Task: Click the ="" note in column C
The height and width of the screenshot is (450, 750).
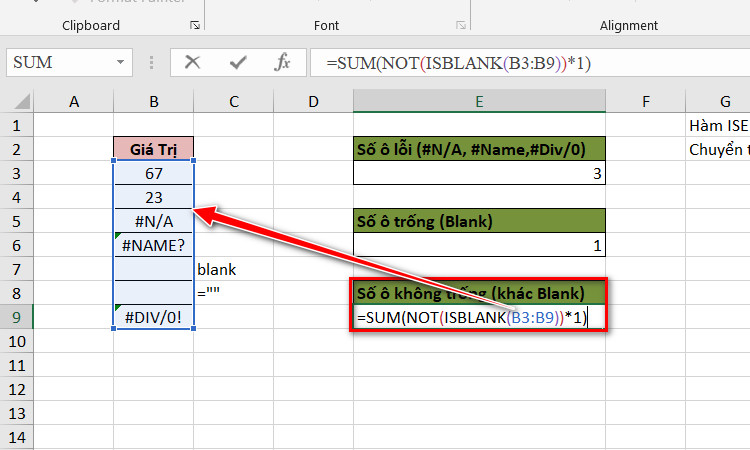Action: click(x=209, y=292)
